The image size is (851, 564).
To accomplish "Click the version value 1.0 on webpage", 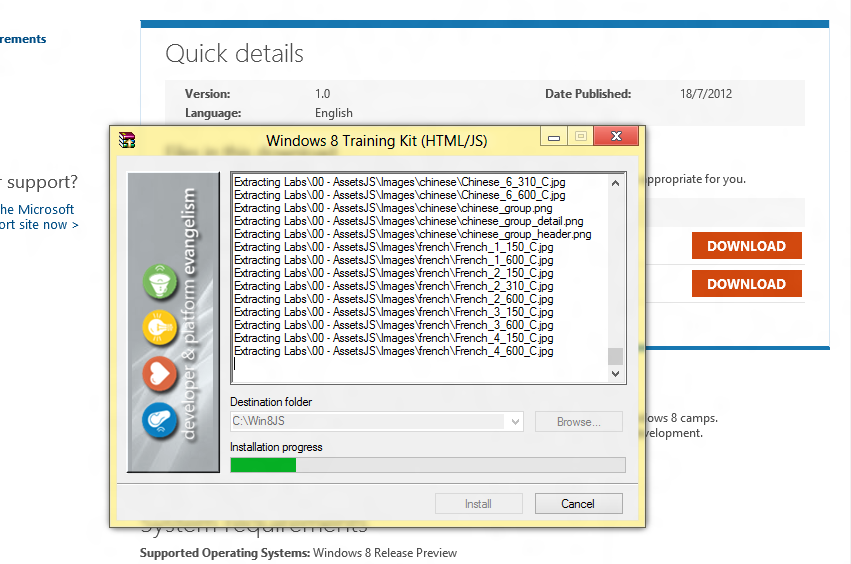I will [322, 94].
